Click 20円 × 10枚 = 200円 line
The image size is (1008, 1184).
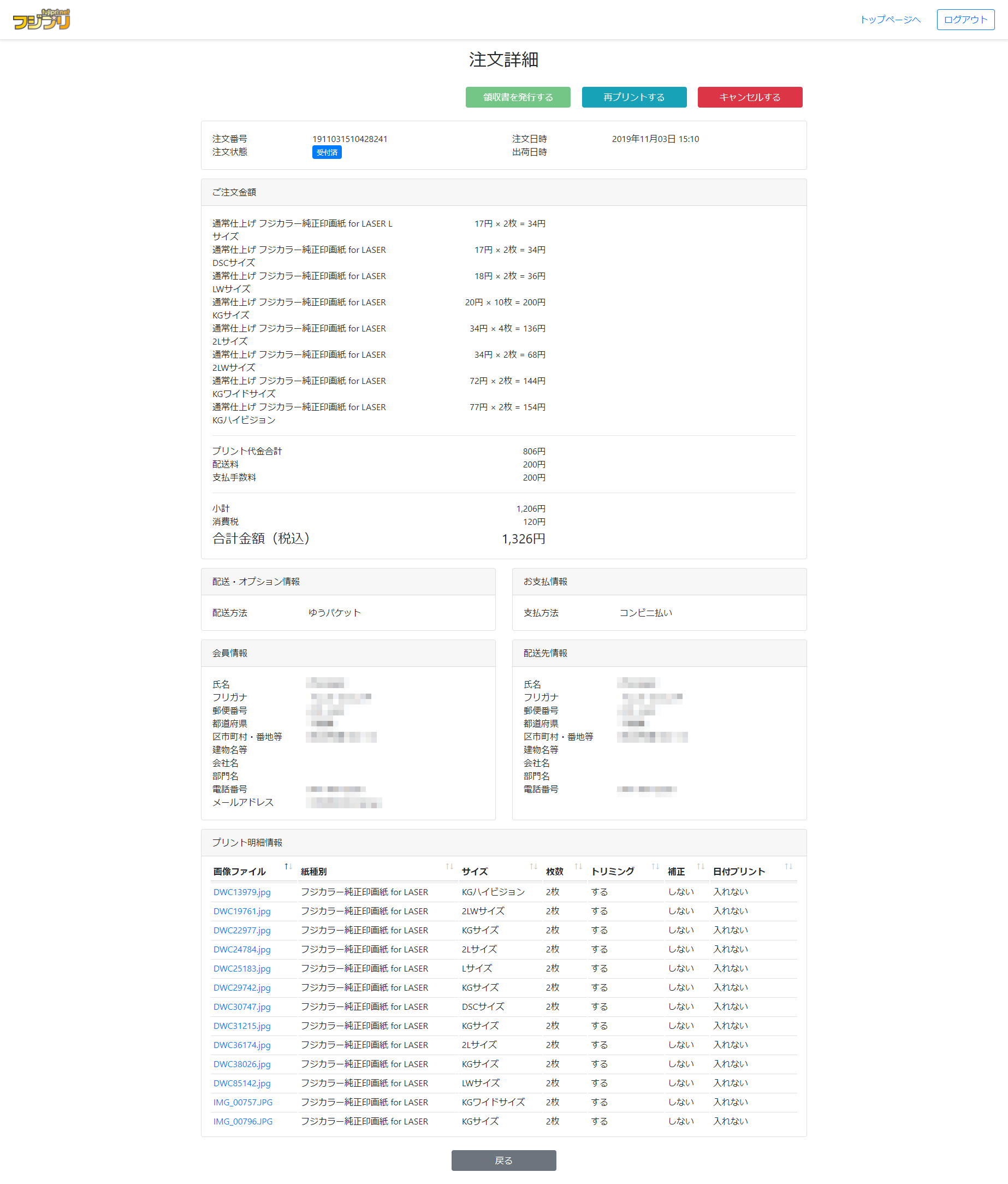click(x=505, y=303)
